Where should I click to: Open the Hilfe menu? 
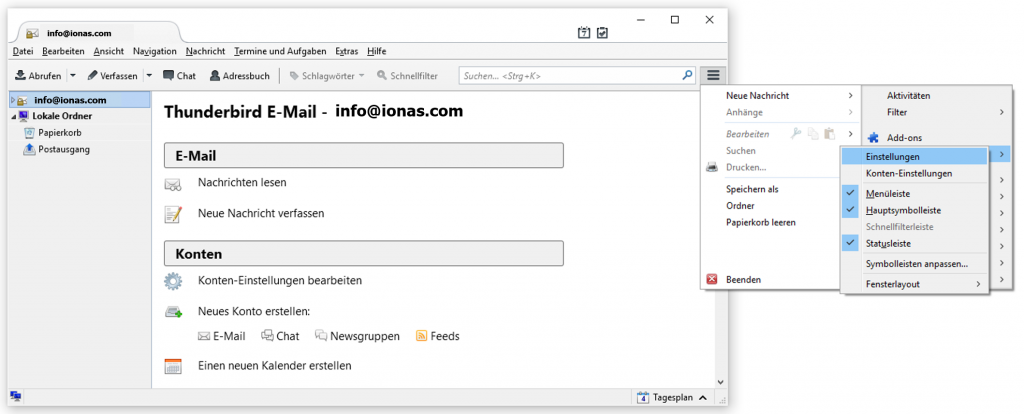(x=377, y=51)
